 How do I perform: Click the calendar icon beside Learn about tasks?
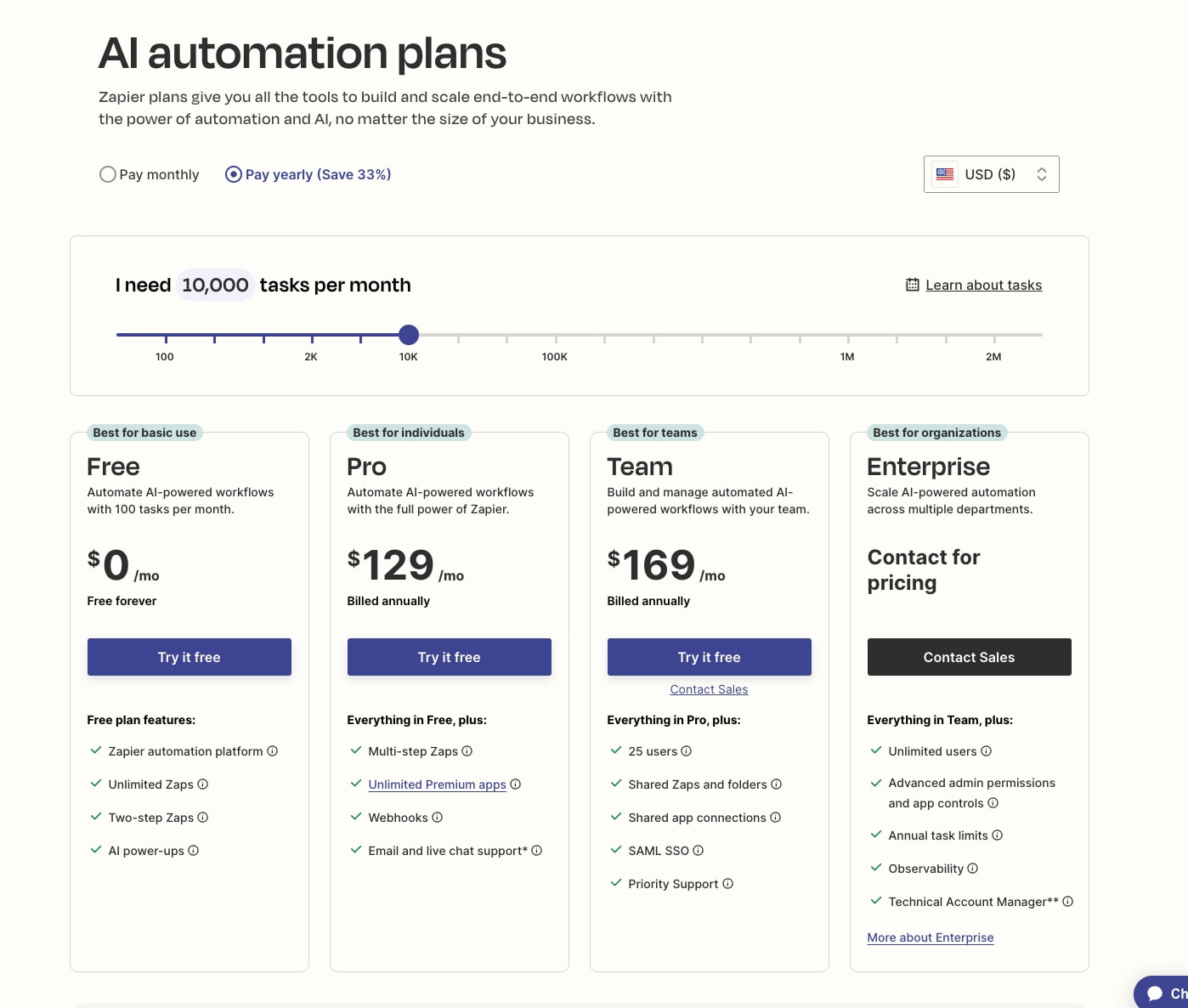(913, 285)
